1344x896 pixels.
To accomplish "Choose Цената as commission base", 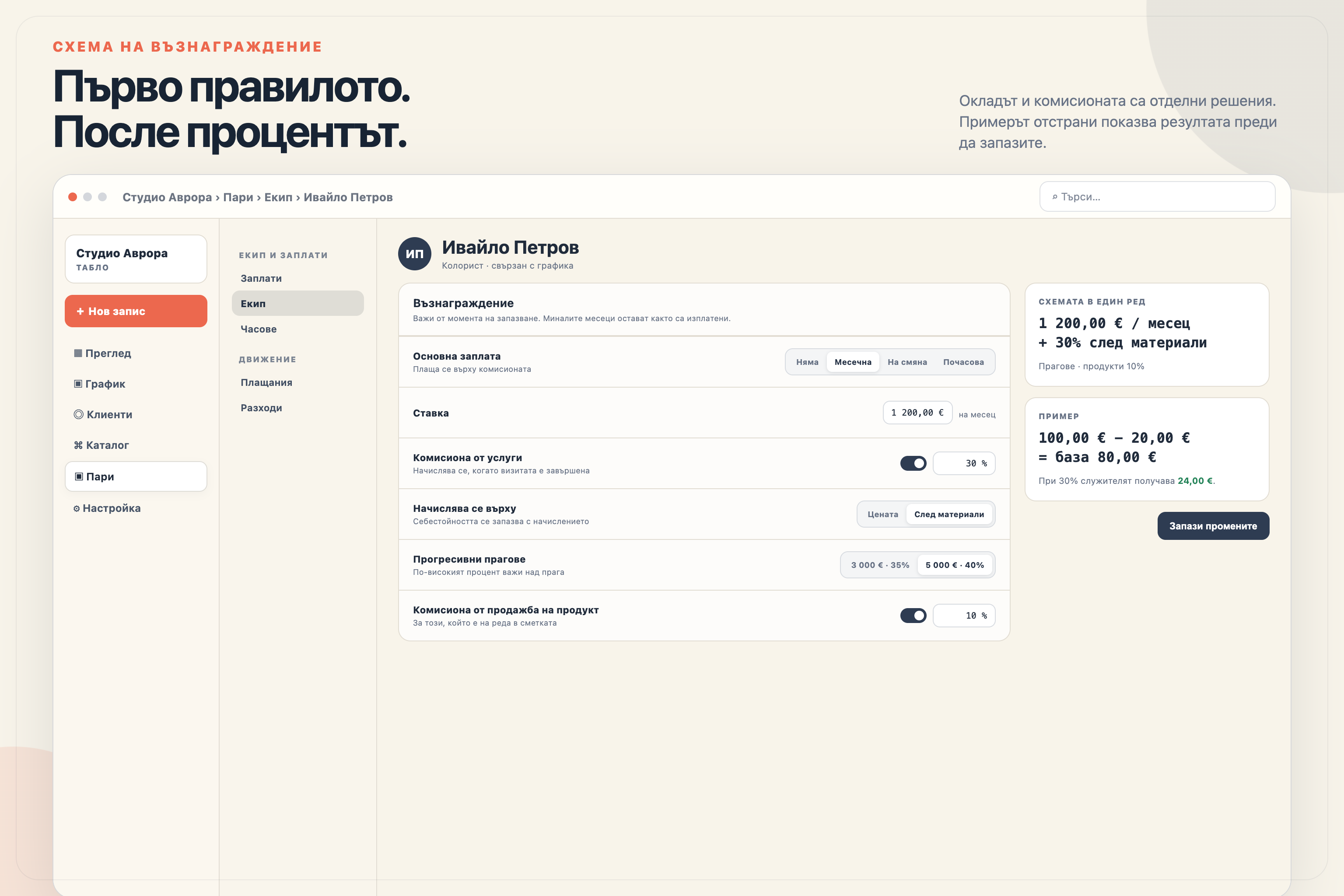I will [883, 514].
